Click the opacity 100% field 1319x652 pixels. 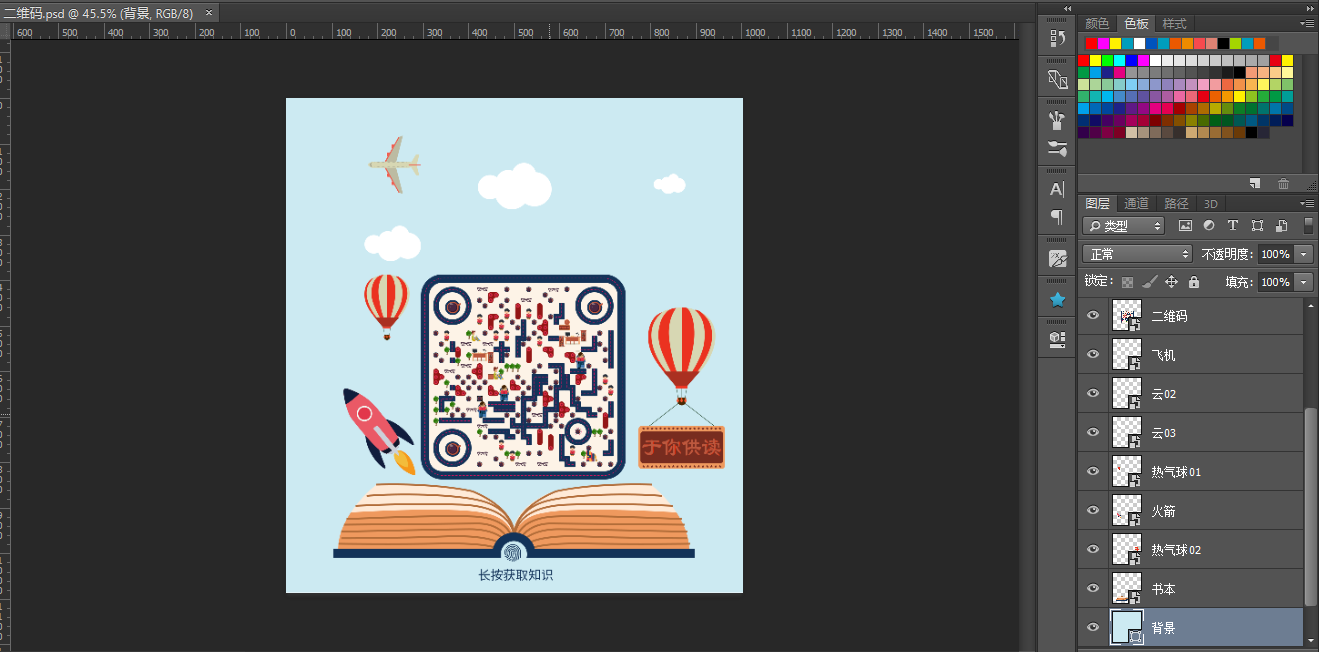click(x=1275, y=254)
